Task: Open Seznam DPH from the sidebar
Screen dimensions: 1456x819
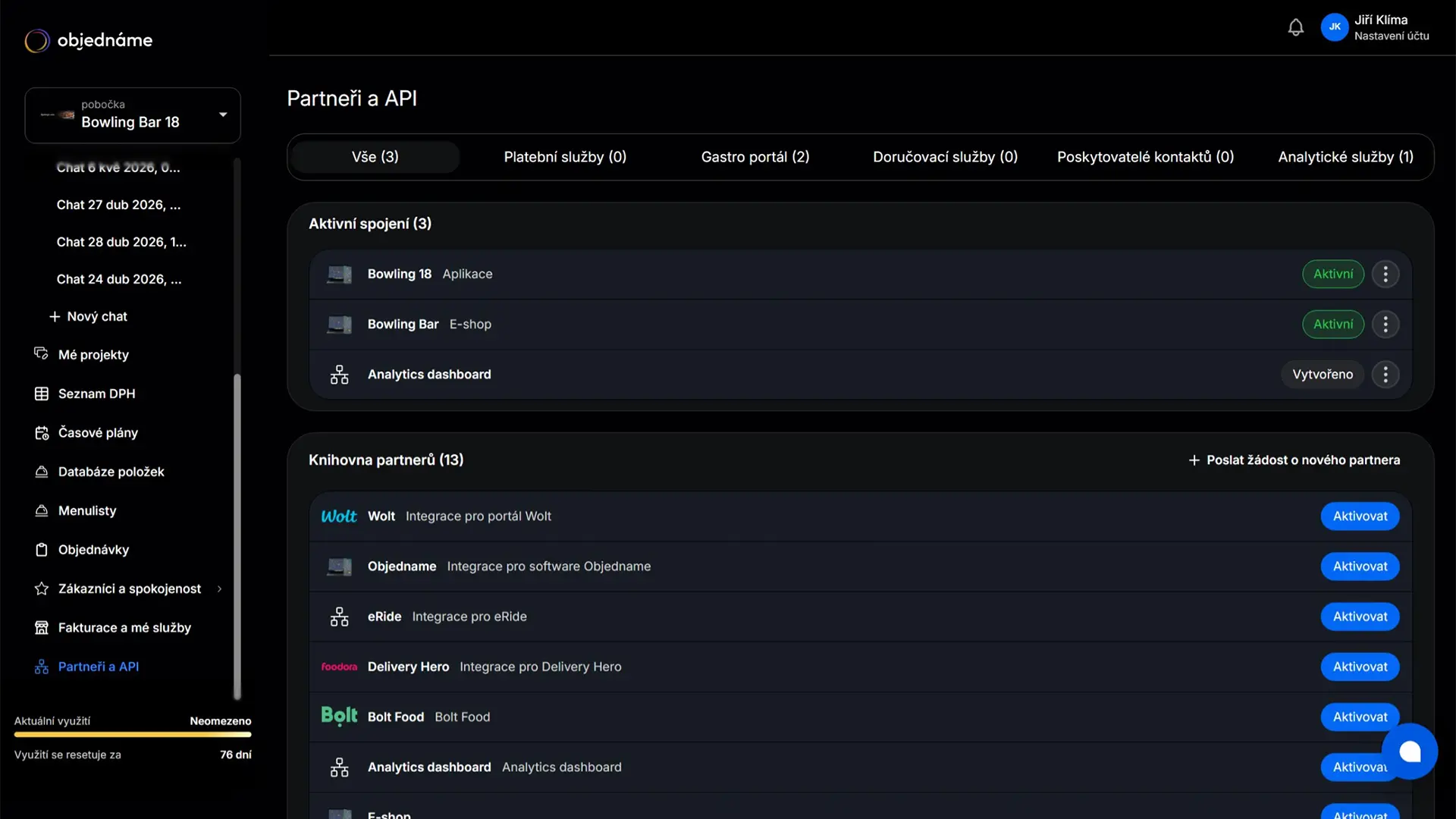Action: pos(96,394)
